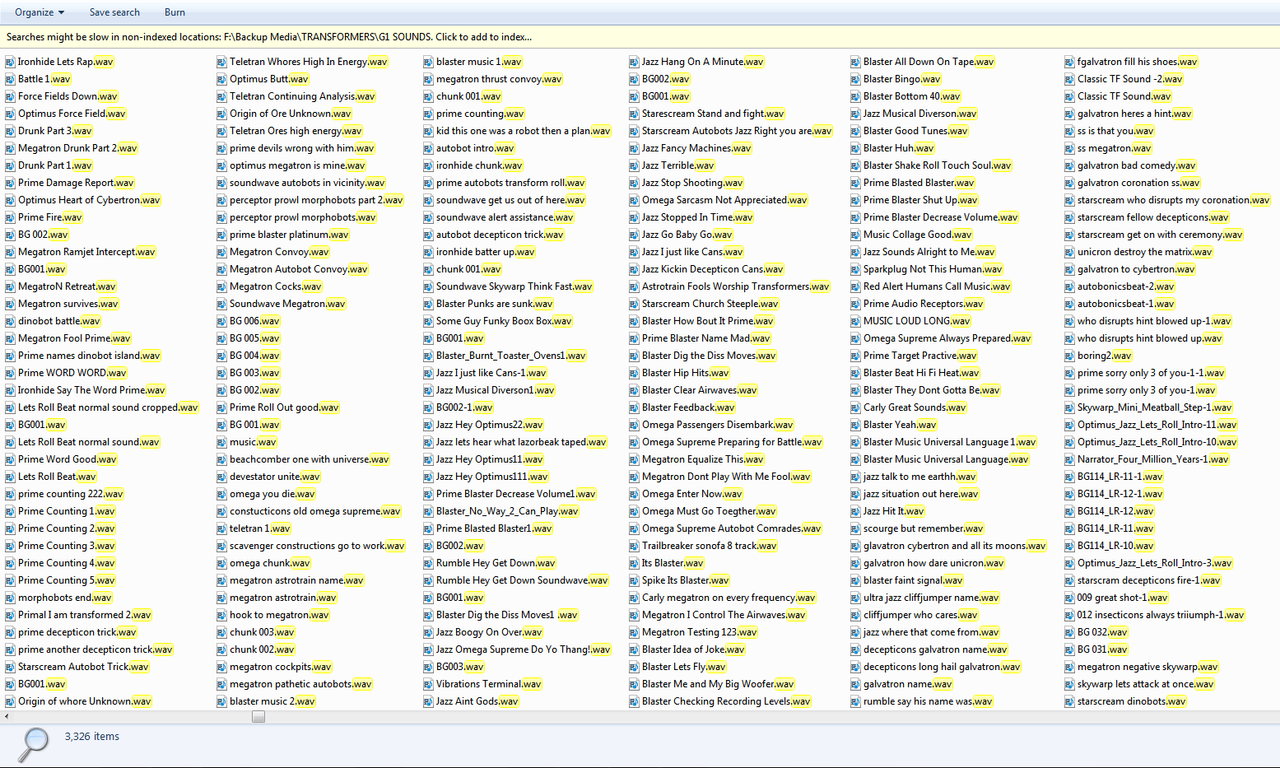
Task: Click file unicron destroy the matrix.wav
Action: tap(1145, 252)
